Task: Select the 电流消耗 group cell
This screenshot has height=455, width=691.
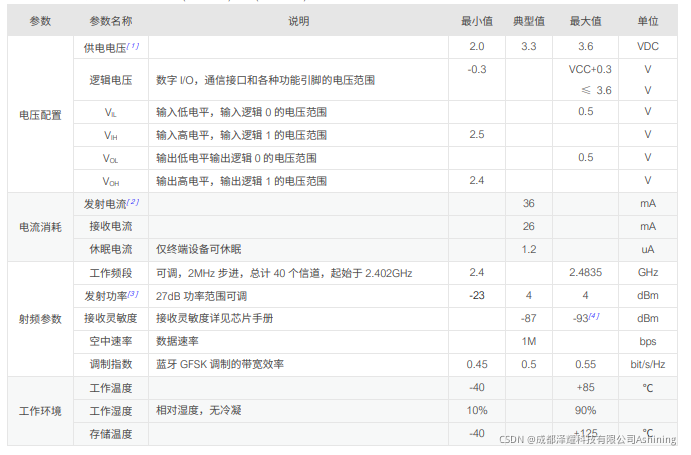Action: (40, 227)
